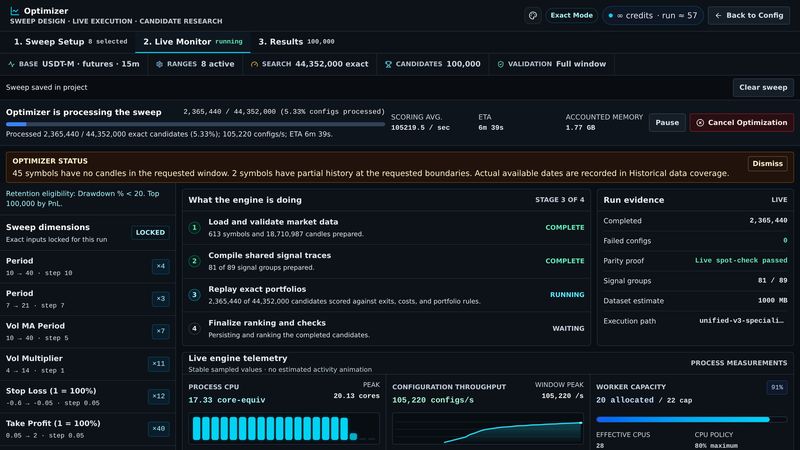Click the VALIDATION checkmark icon

[501, 64]
